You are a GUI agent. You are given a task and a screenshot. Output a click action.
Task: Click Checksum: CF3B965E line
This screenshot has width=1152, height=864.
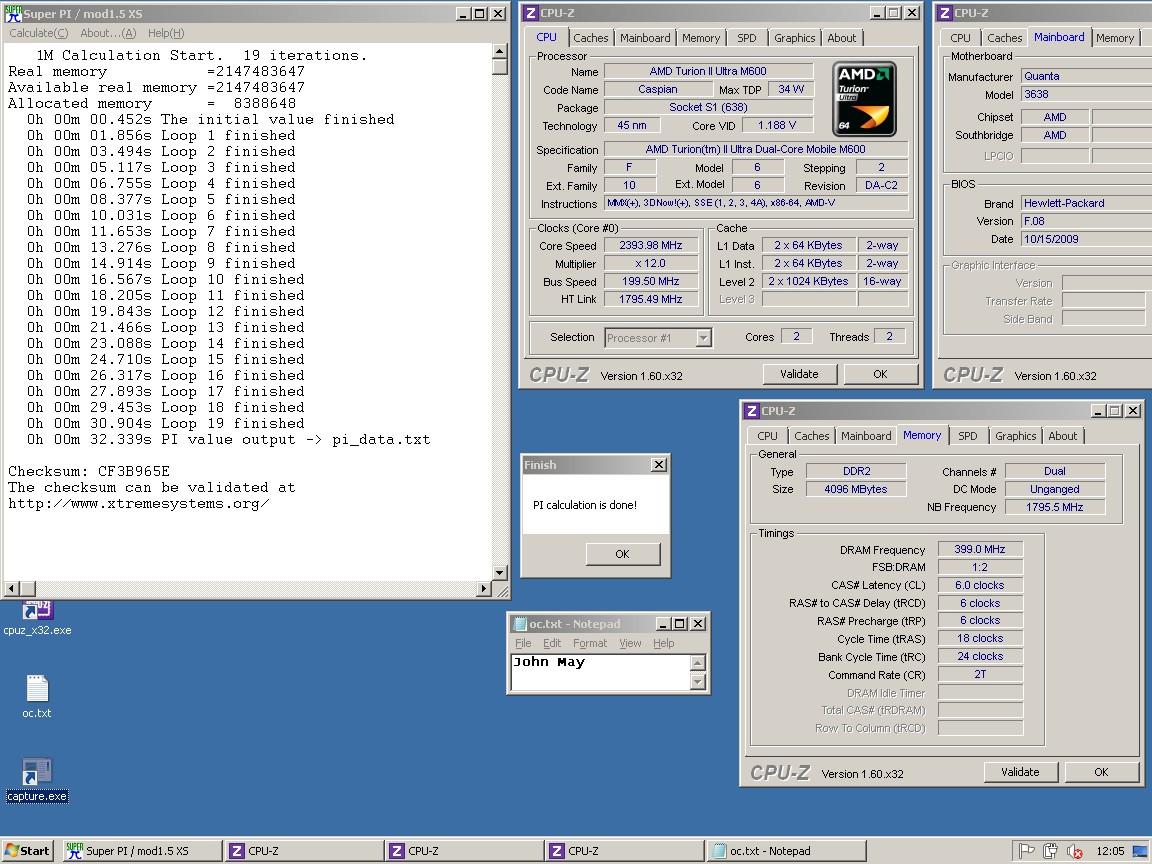[x=89, y=472]
